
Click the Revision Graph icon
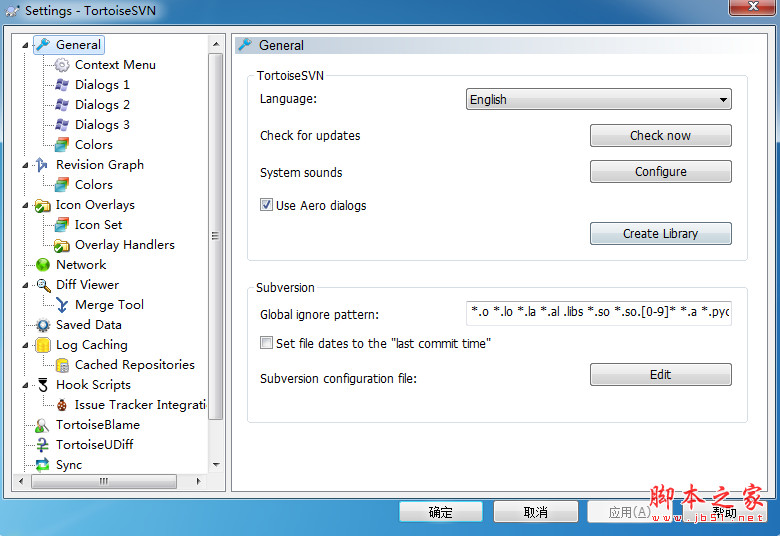click(x=42, y=165)
